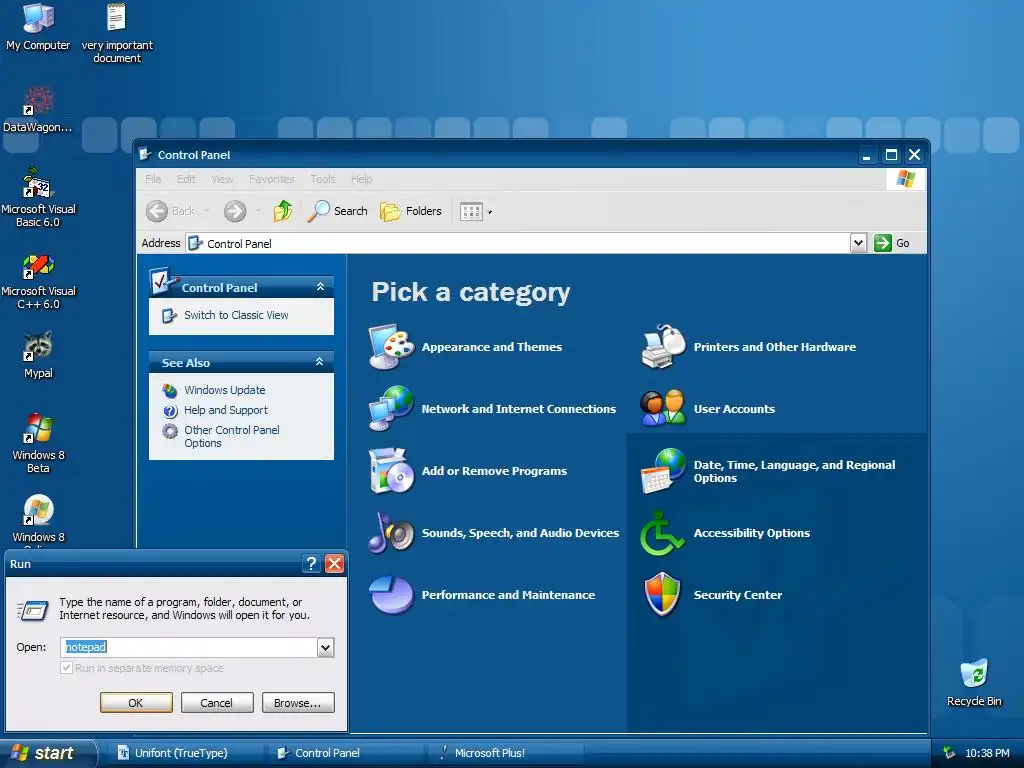Open Sounds, Speech, and Audio Devices icon
The width and height of the screenshot is (1024, 768).
(x=391, y=532)
